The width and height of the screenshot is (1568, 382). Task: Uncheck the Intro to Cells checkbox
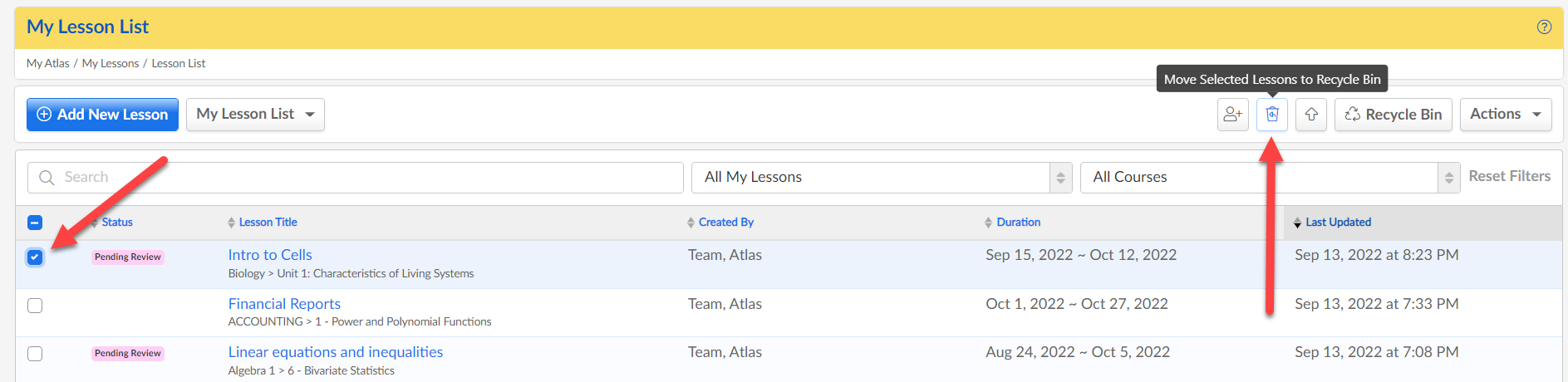[x=35, y=257]
